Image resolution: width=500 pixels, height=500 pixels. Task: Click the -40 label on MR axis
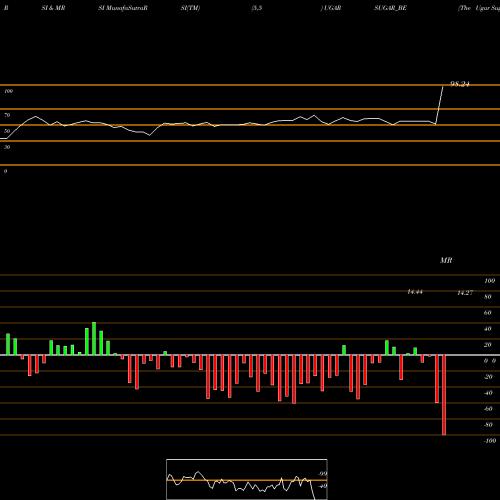tap(488, 393)
